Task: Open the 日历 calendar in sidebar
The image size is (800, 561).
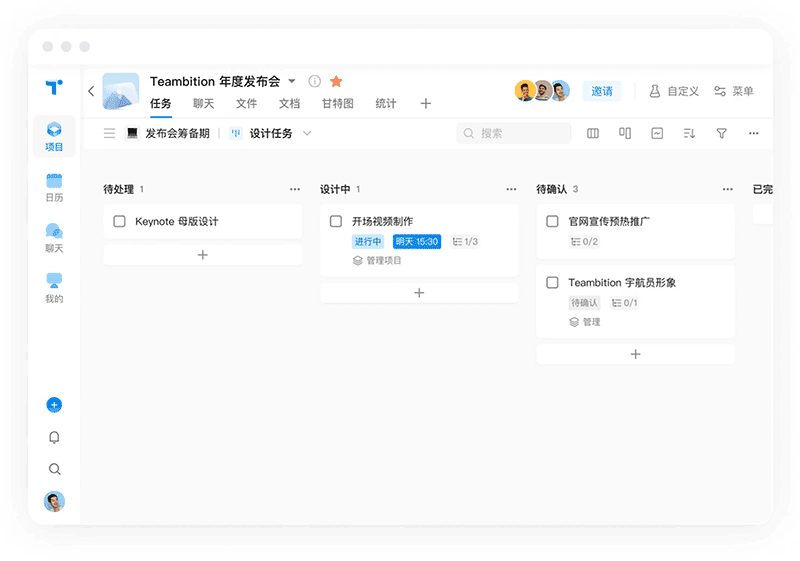Action: pyautogui.click(x=54, y=188)
